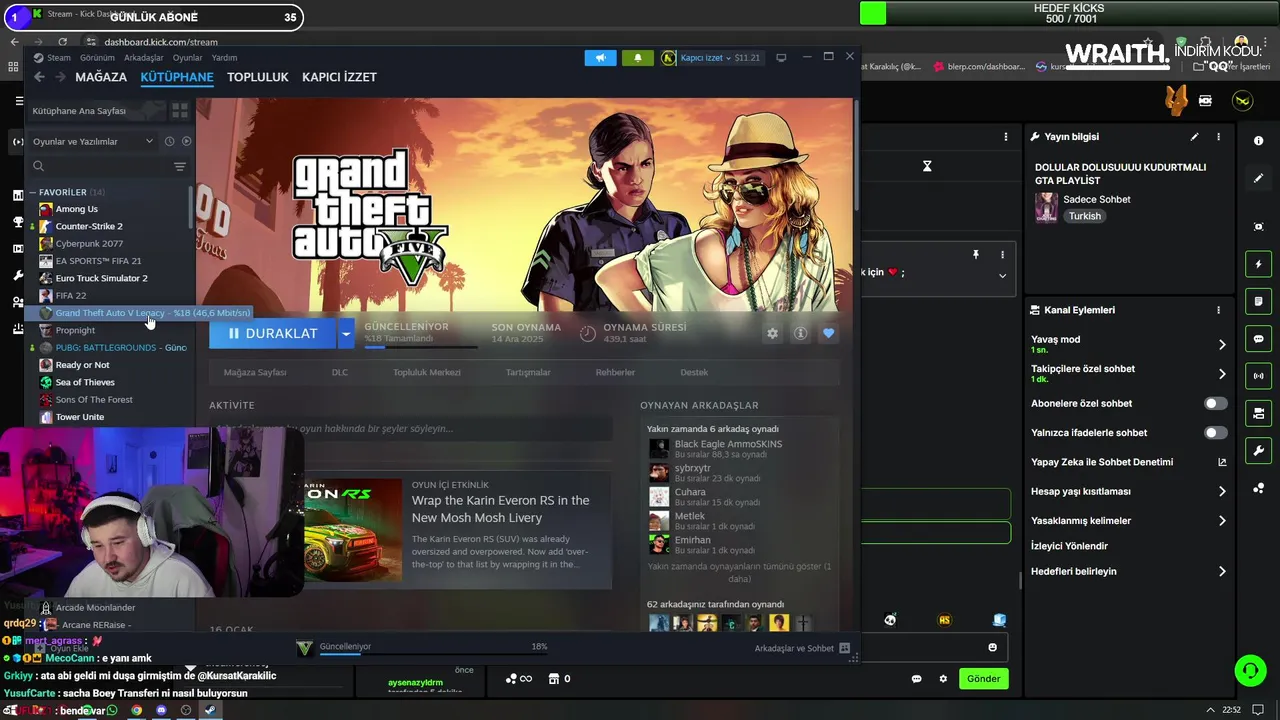The width and height of the screenshot is (1280, 720).
Task: Select Cyberpunk 2077 in library
Action: tap(89, 244)
